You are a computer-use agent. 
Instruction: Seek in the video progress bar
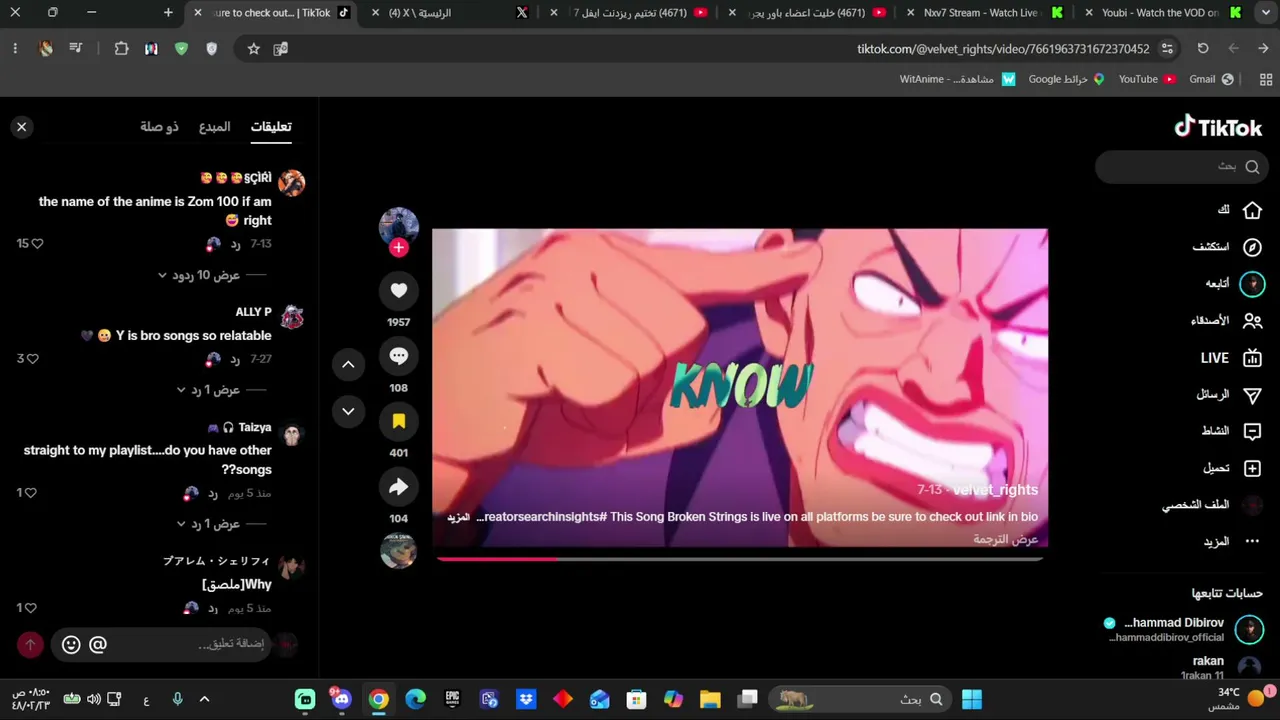740,559
